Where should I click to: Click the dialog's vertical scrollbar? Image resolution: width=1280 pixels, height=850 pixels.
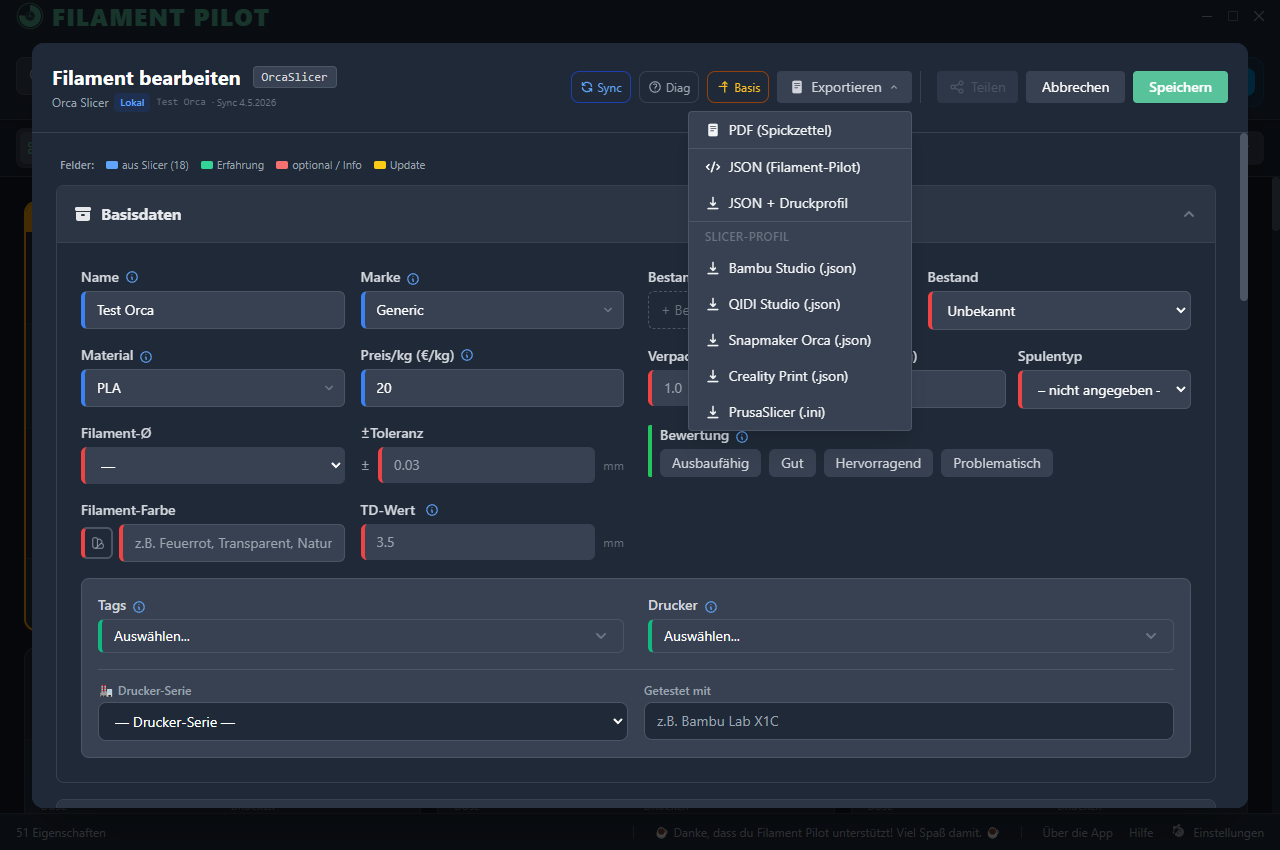coord(1243,216)
